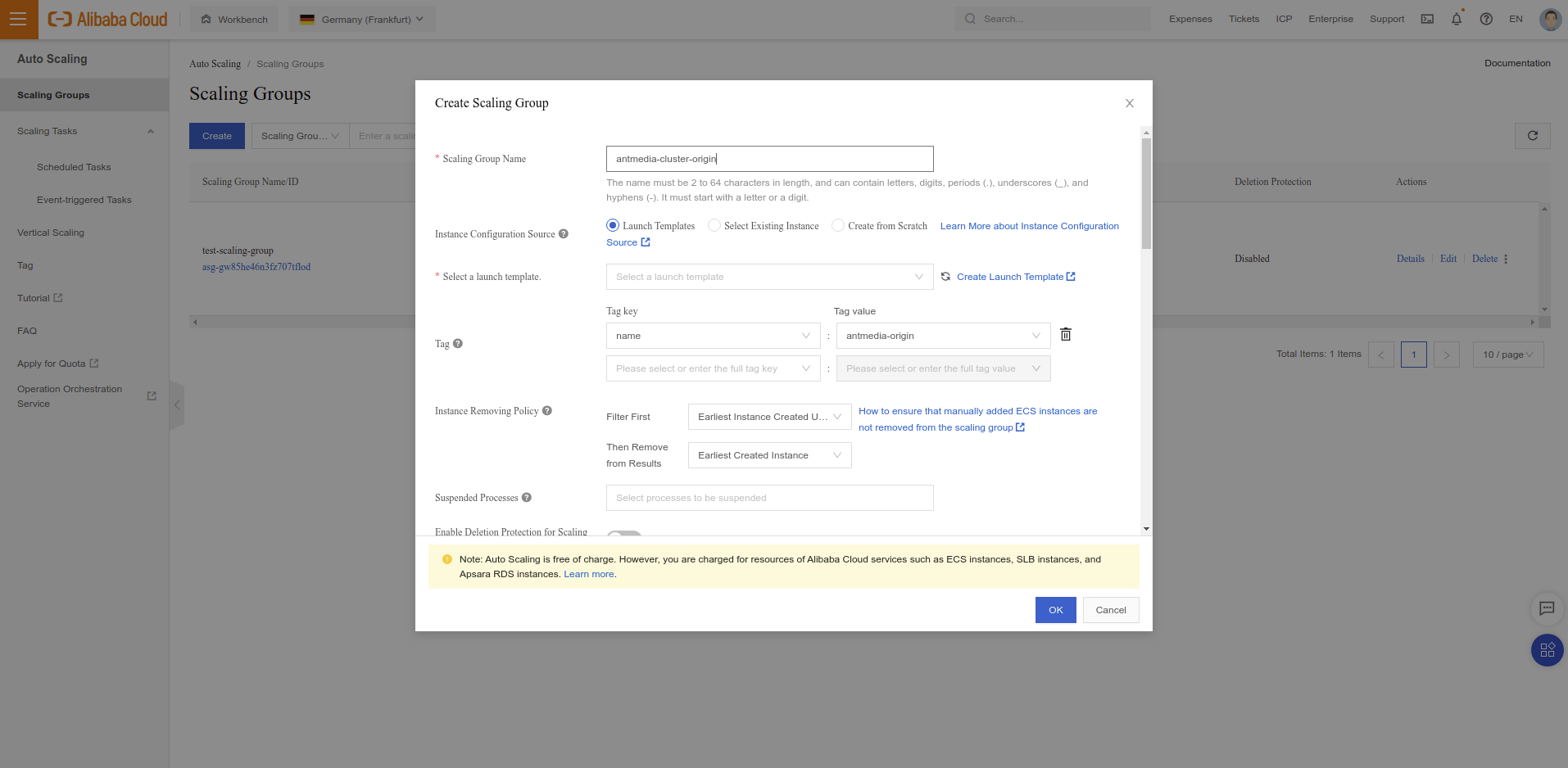Open Cloud Shell terminal icon

[x=1427, y=19]
